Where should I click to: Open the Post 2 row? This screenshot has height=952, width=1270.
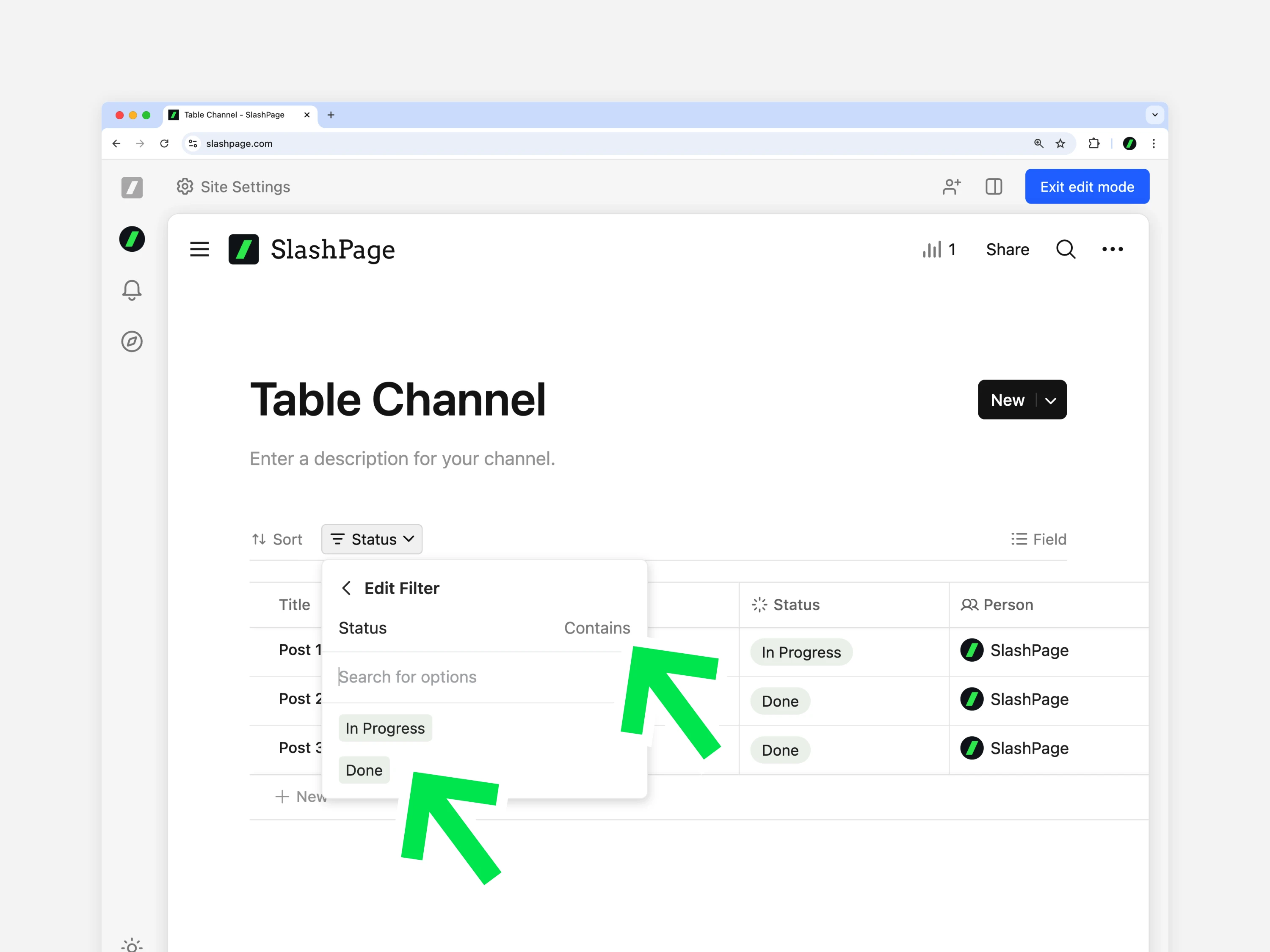coord(299,699)
